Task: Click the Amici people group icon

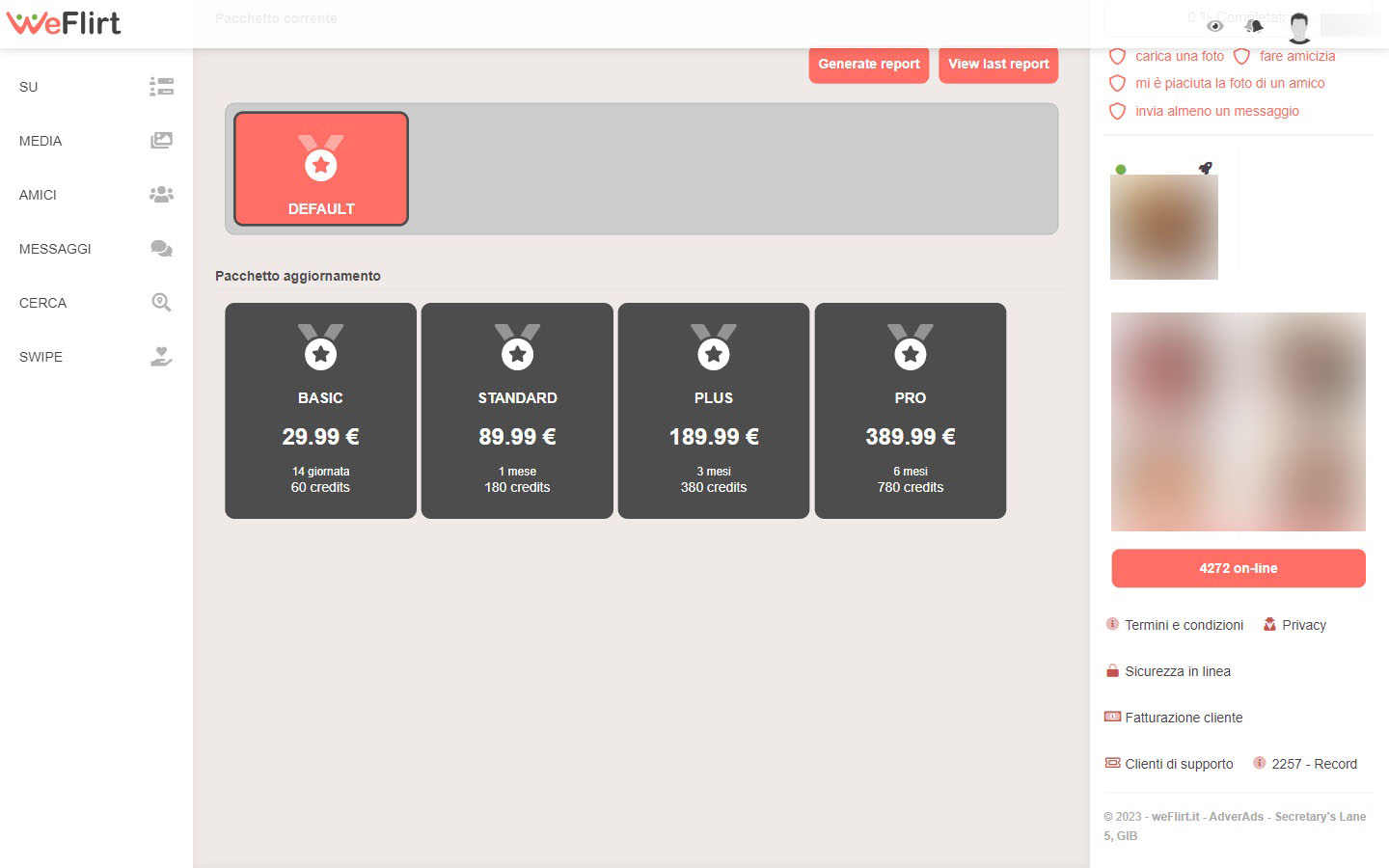Action: (x=161, y=195)
